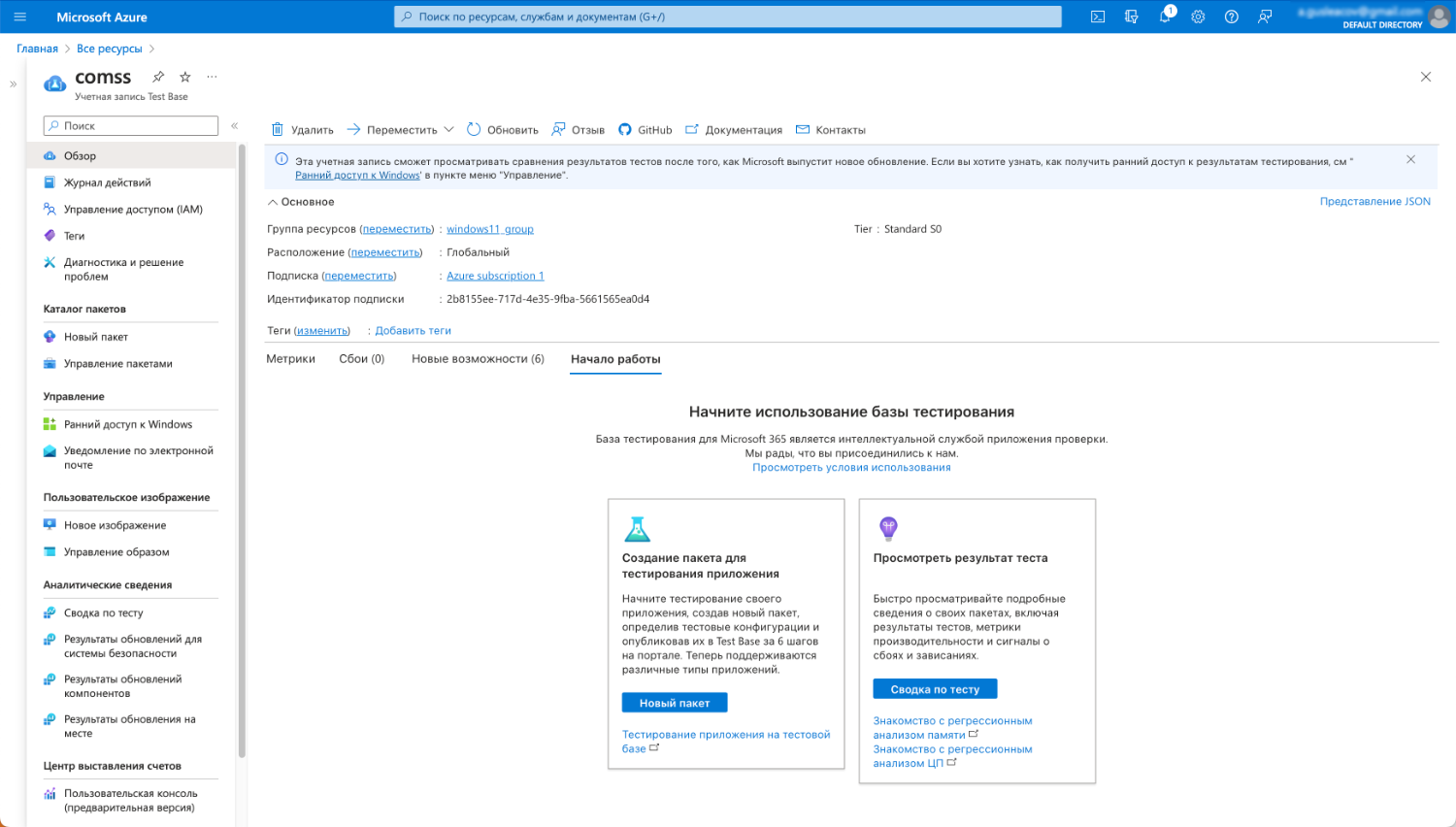Pin the comss resource to dashboard
The width and height of the screenshot is (1456, 827).
[x=158, y=77]
